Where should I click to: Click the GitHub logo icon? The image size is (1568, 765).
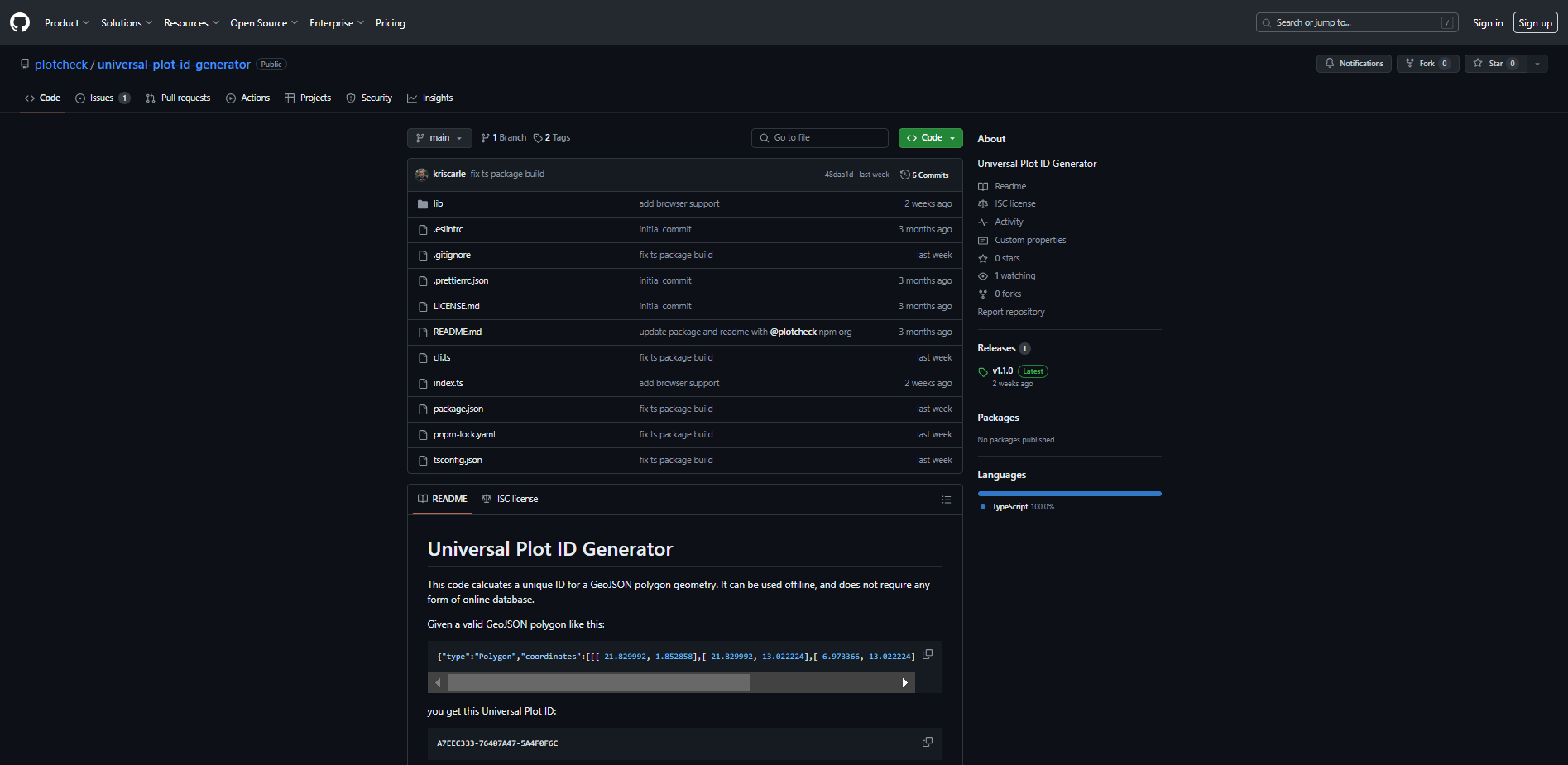[x=20, y=22]
